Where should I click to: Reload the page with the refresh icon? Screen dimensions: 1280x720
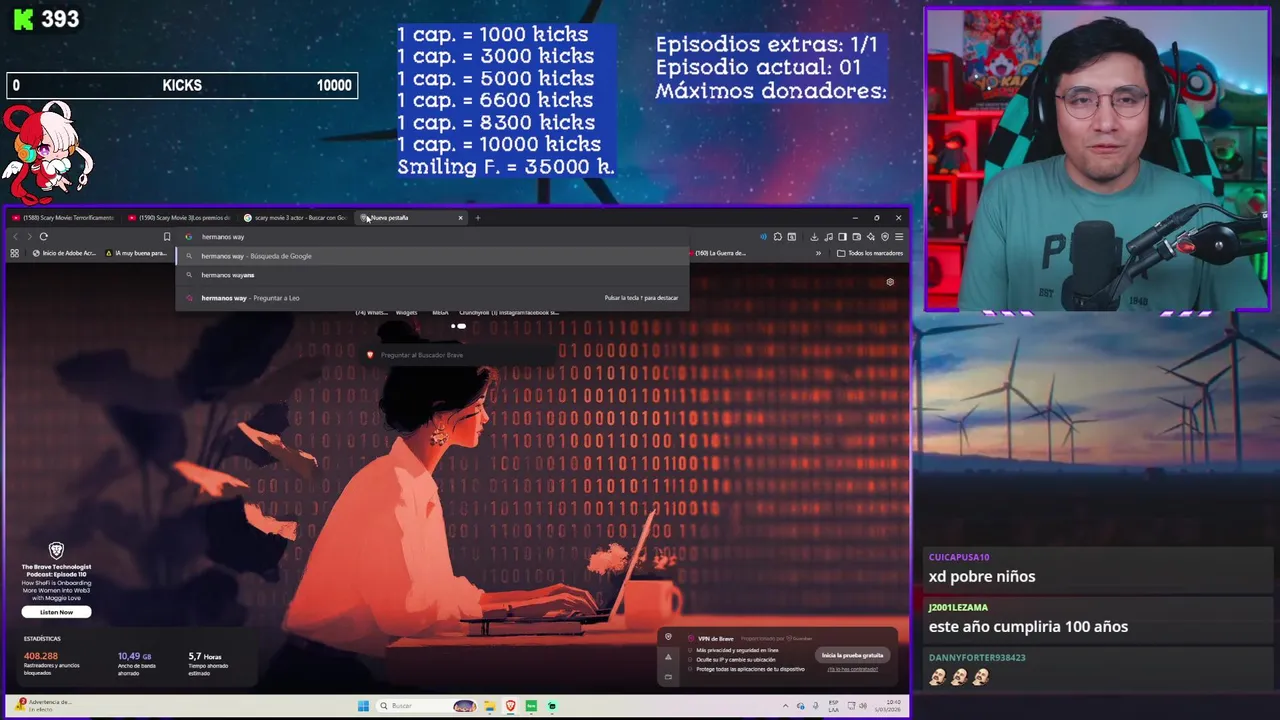tap(43, 237)
